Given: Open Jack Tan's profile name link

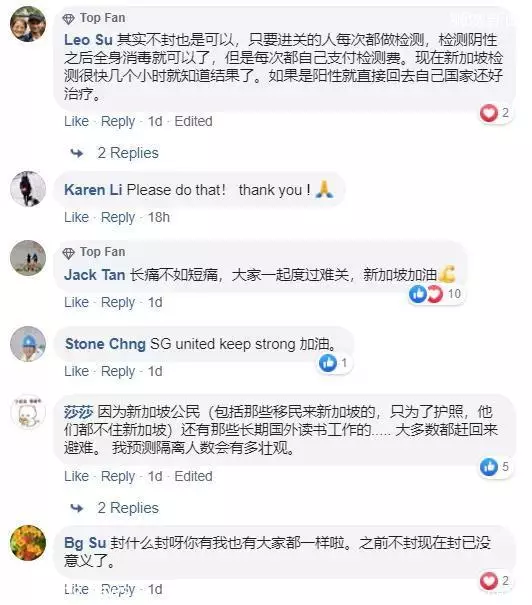Looking at the screenshot, I should click(x=95, y=275).
